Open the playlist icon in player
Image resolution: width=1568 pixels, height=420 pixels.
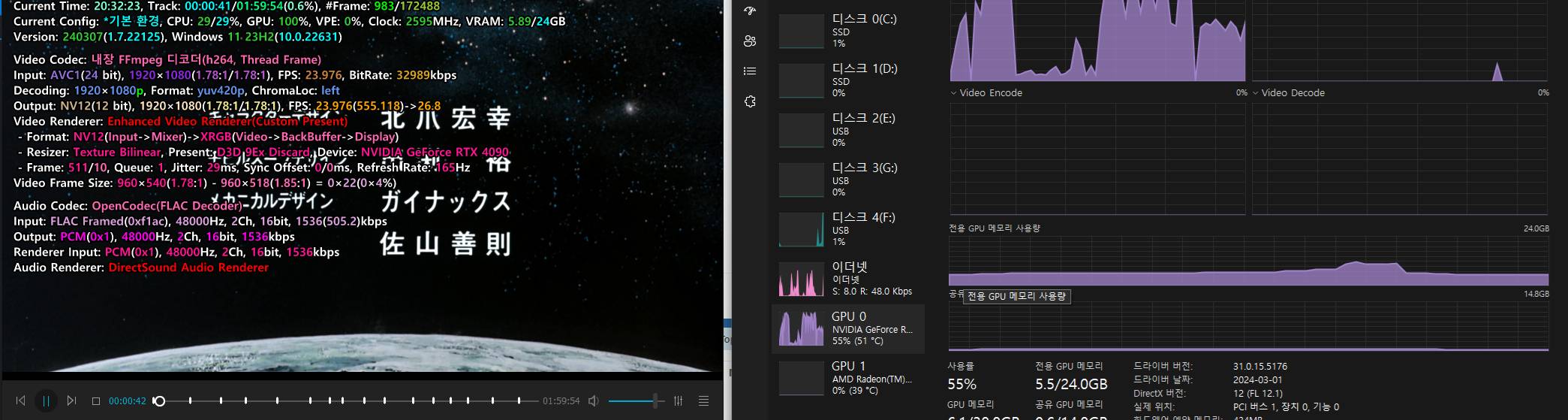pyautogui.click(x=703, y=401)
